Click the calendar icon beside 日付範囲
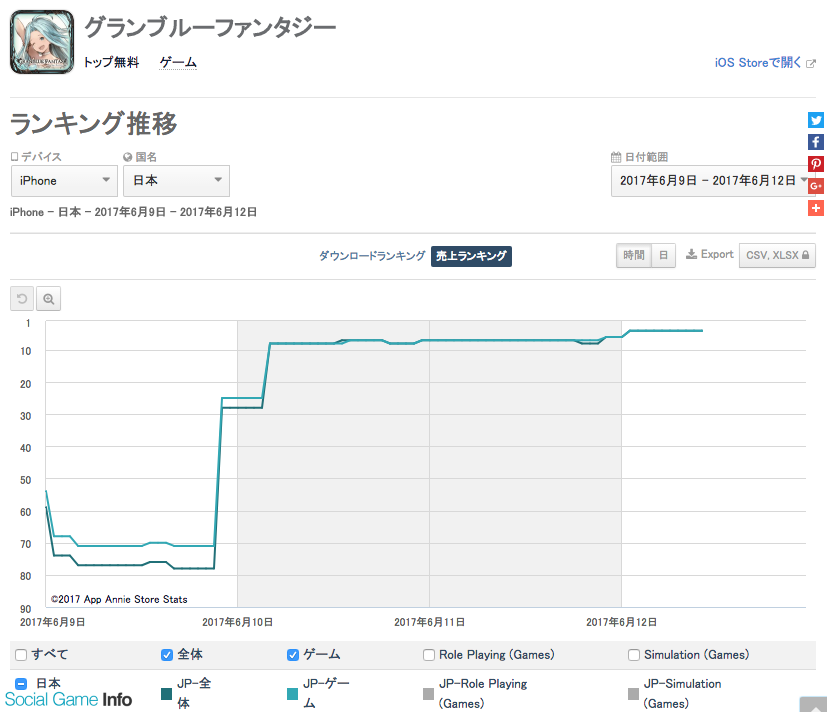The width and height of the screenshot is (827, 712). tap(616, 157)
